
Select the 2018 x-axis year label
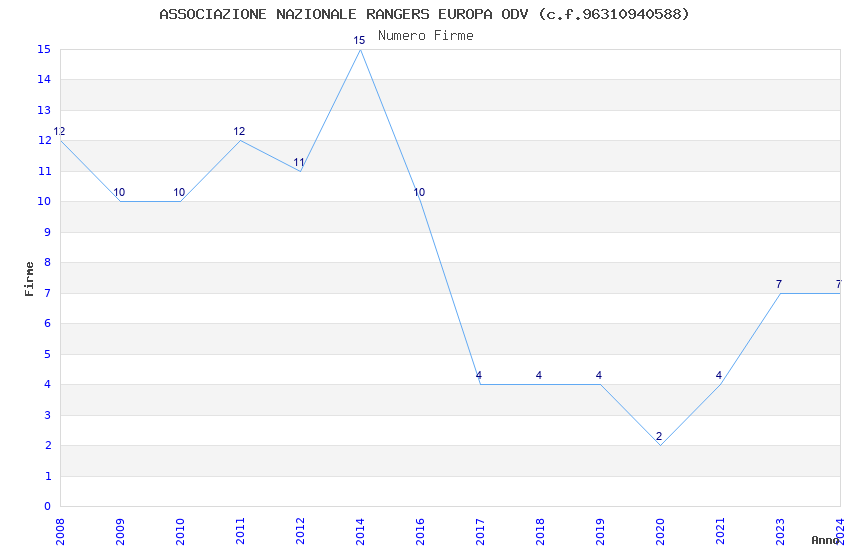[540, 531]
